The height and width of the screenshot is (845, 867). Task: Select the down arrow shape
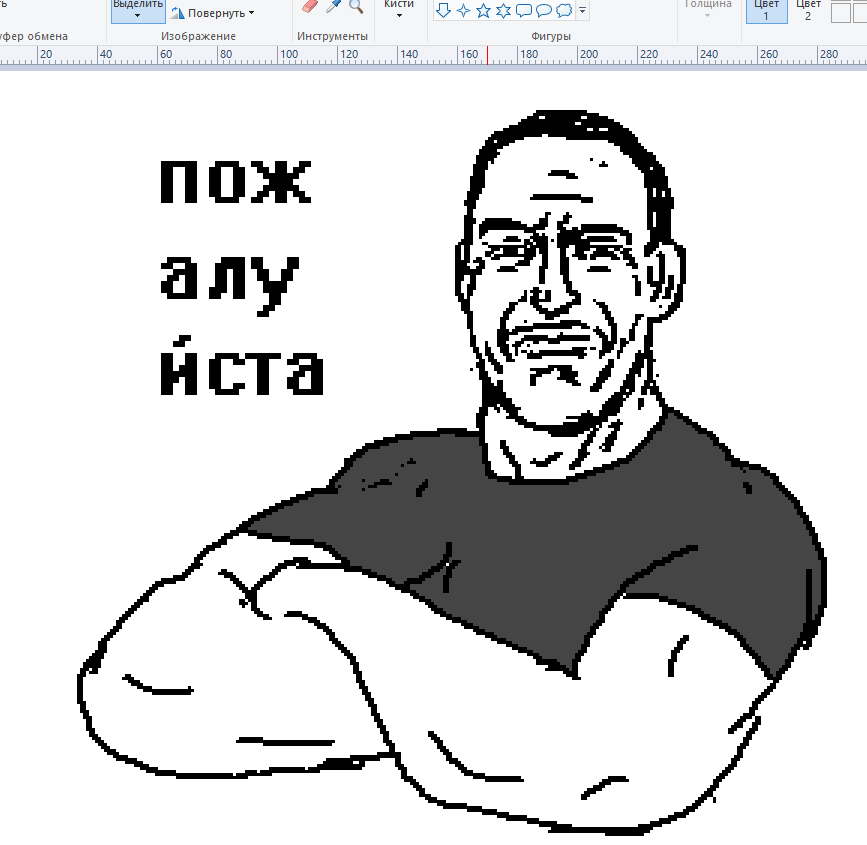click(x=443, y=10)
